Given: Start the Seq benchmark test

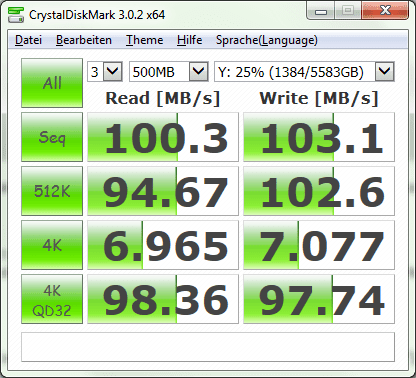Looking at the screenshot, I should pyautogui.click(x=52, y=137).
